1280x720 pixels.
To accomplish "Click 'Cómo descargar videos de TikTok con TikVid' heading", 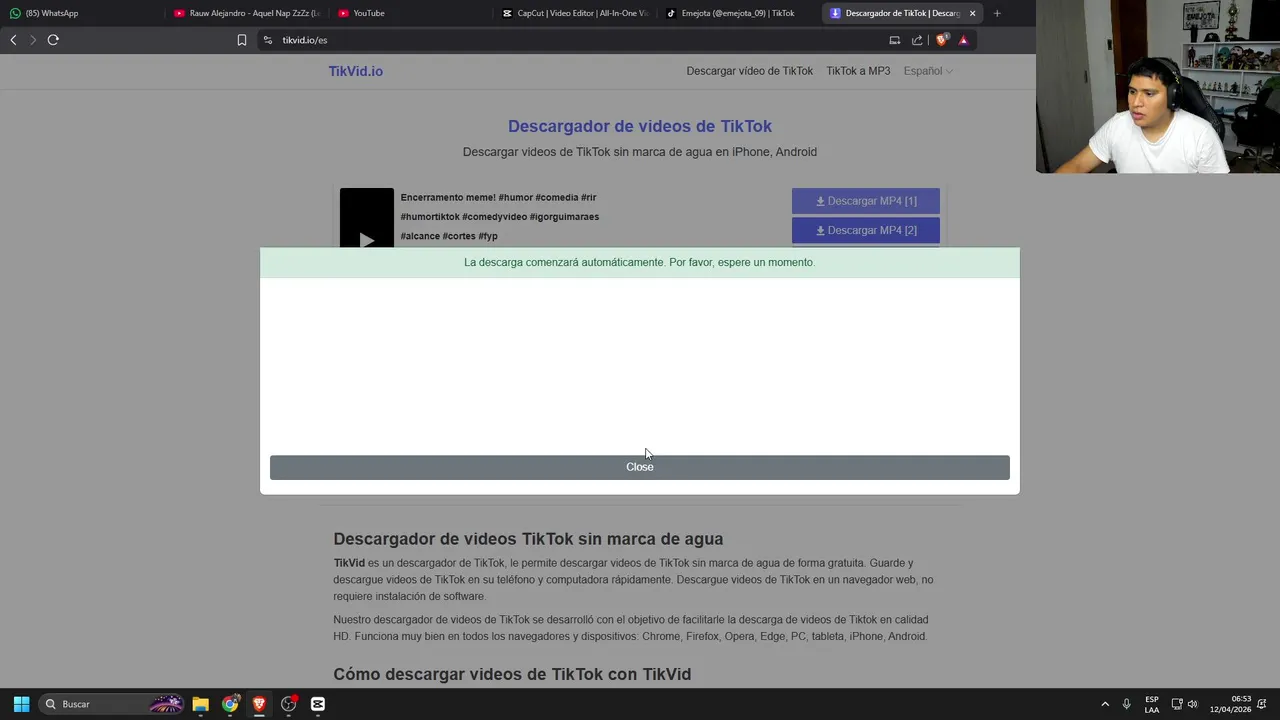I will (512, 674).
